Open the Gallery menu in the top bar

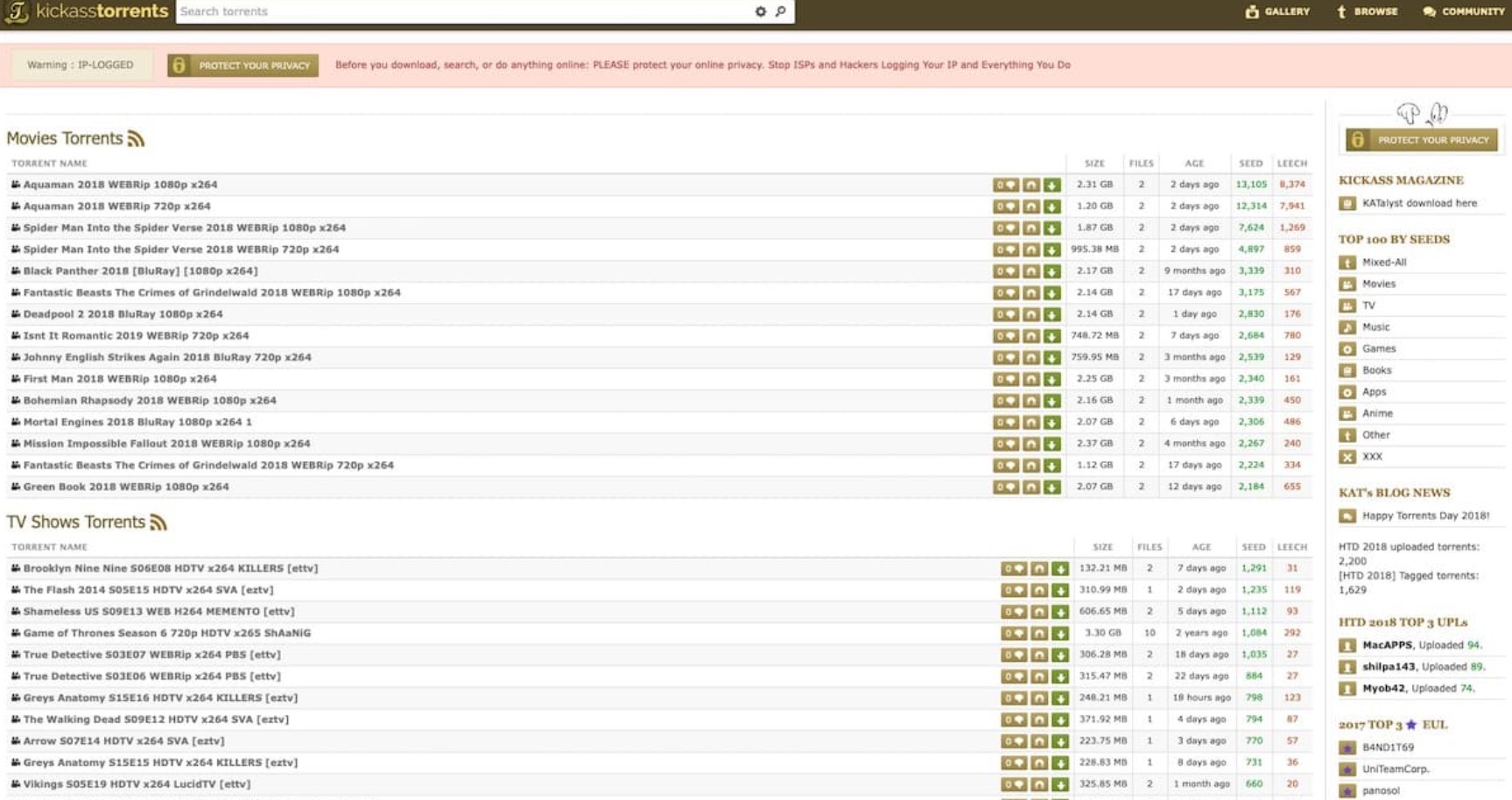pyautogui.click(x=1277, y=11)
